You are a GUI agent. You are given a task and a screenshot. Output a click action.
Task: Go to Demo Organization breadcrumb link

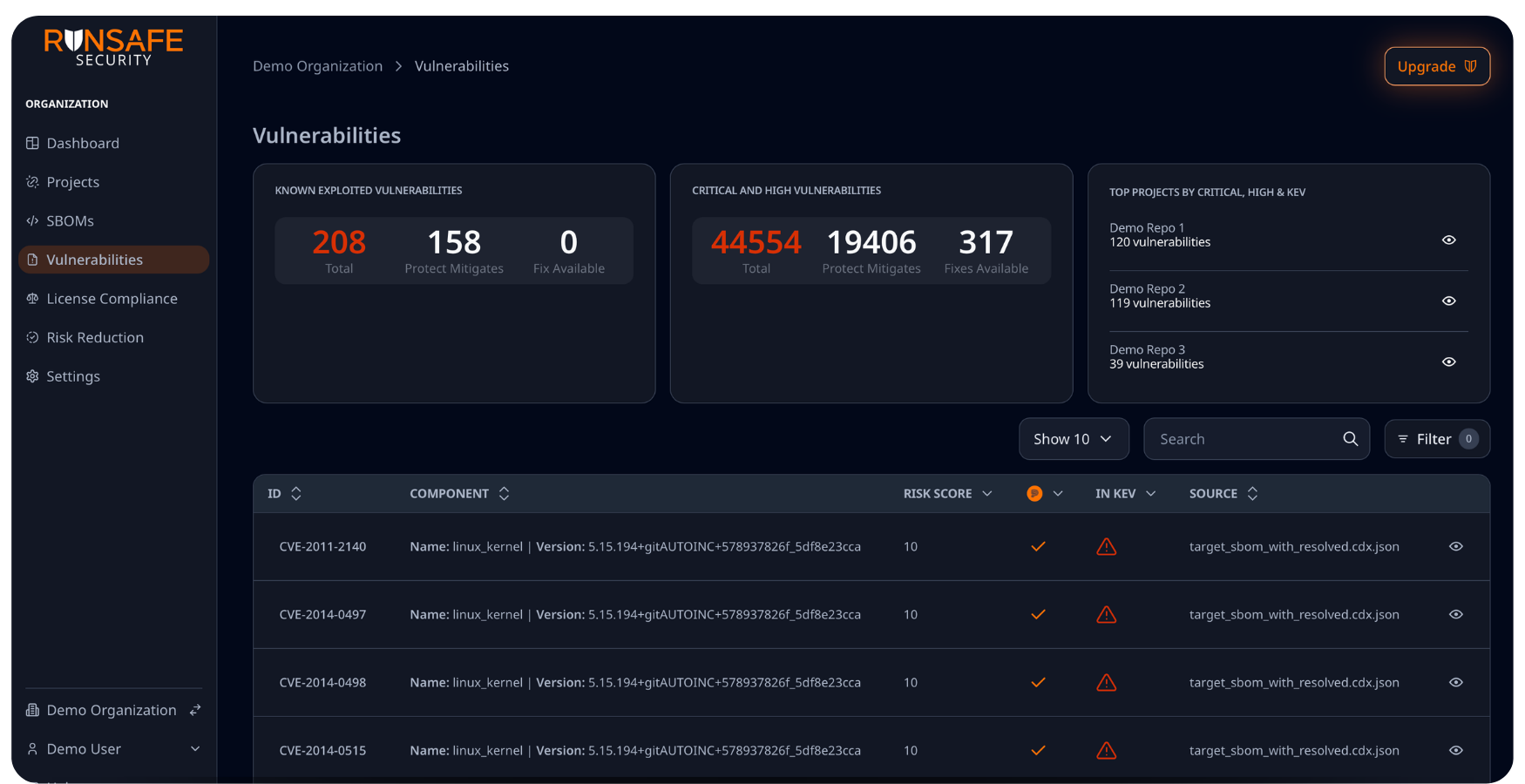317,66
